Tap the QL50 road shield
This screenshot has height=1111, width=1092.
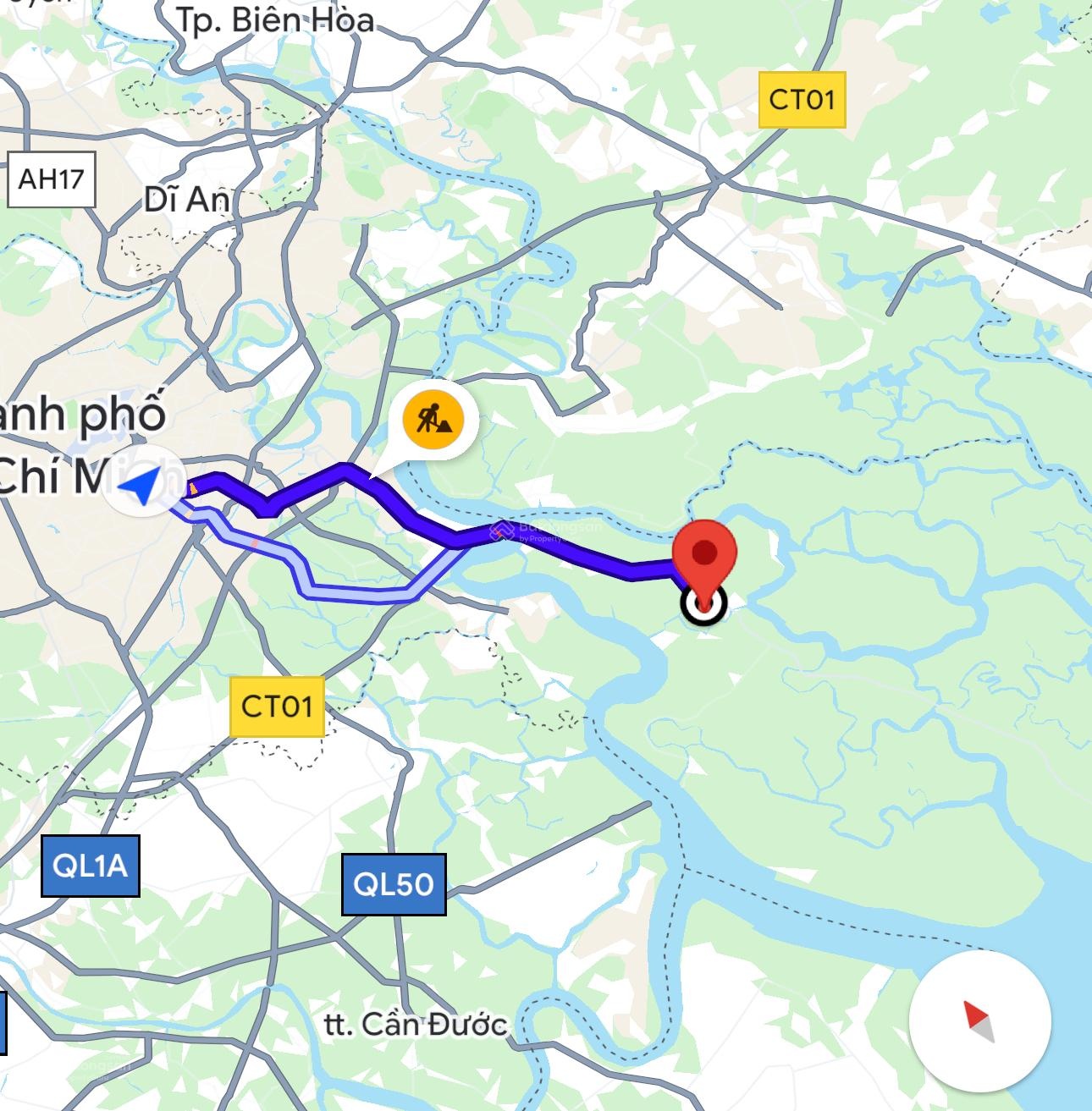tap(394, 884)
